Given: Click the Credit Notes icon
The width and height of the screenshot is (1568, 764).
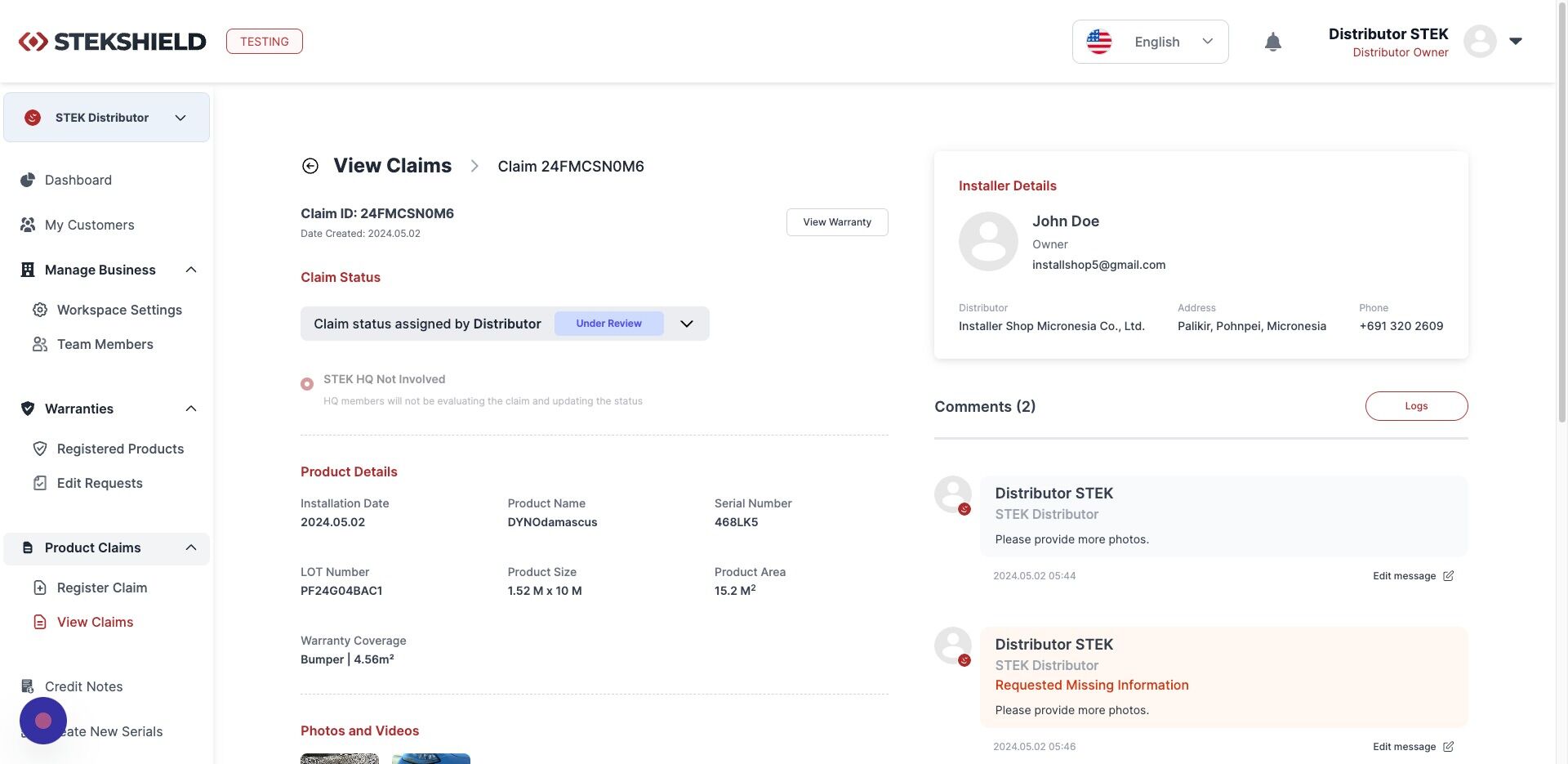Looking at the screenshot, I should point(28,686).
